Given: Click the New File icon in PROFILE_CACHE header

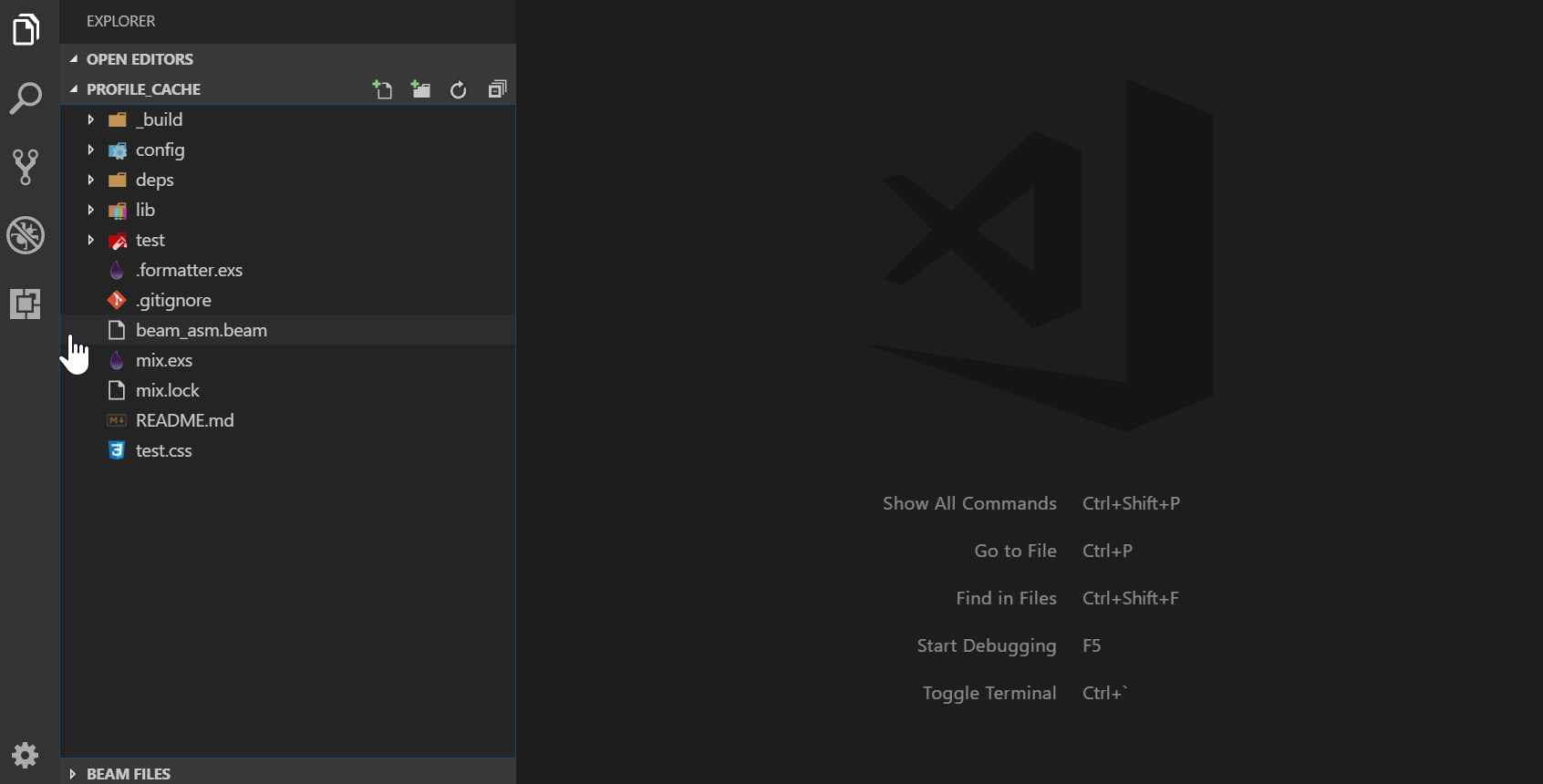Looking at the screenshot, I should point(382,88).
